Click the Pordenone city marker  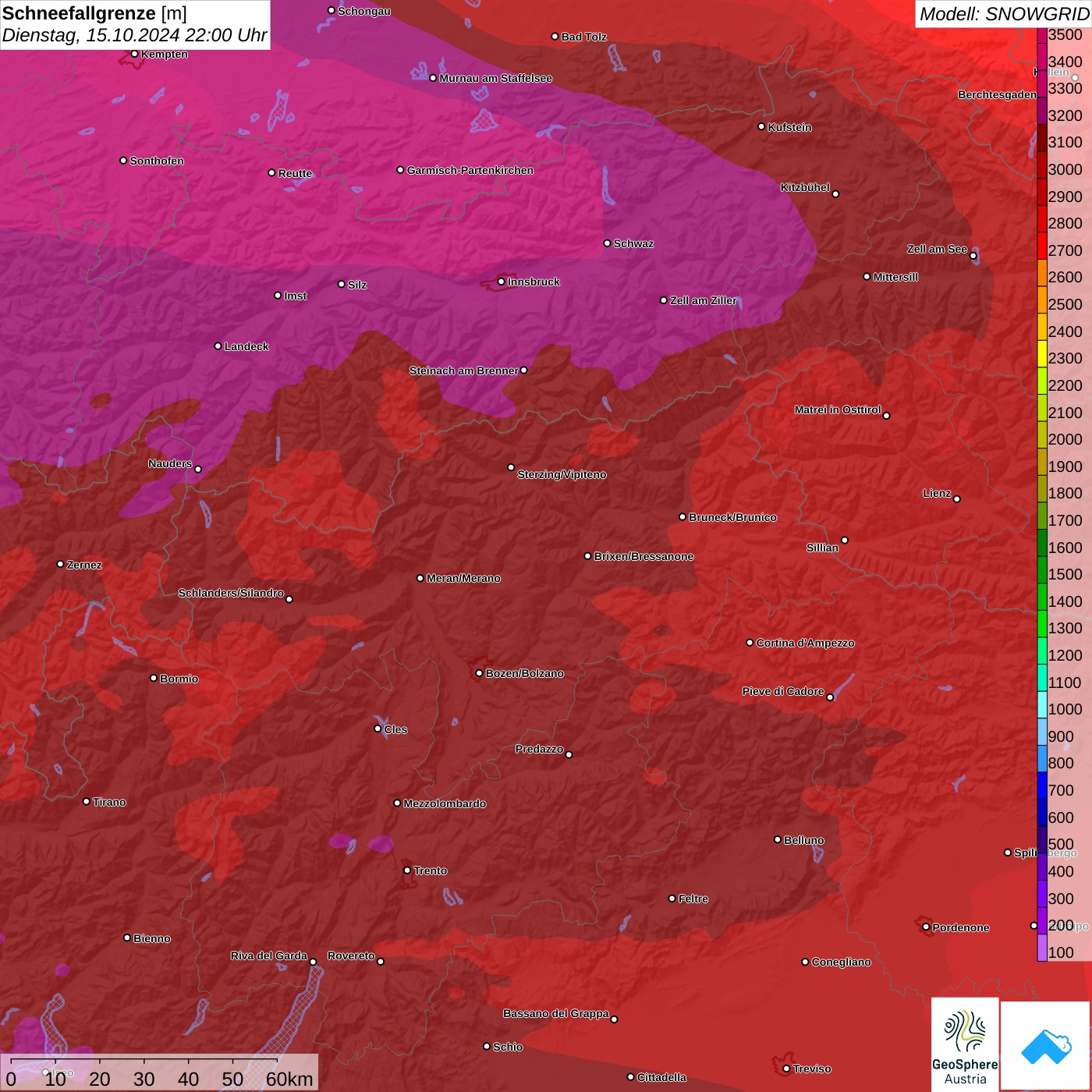pos(926,927)
